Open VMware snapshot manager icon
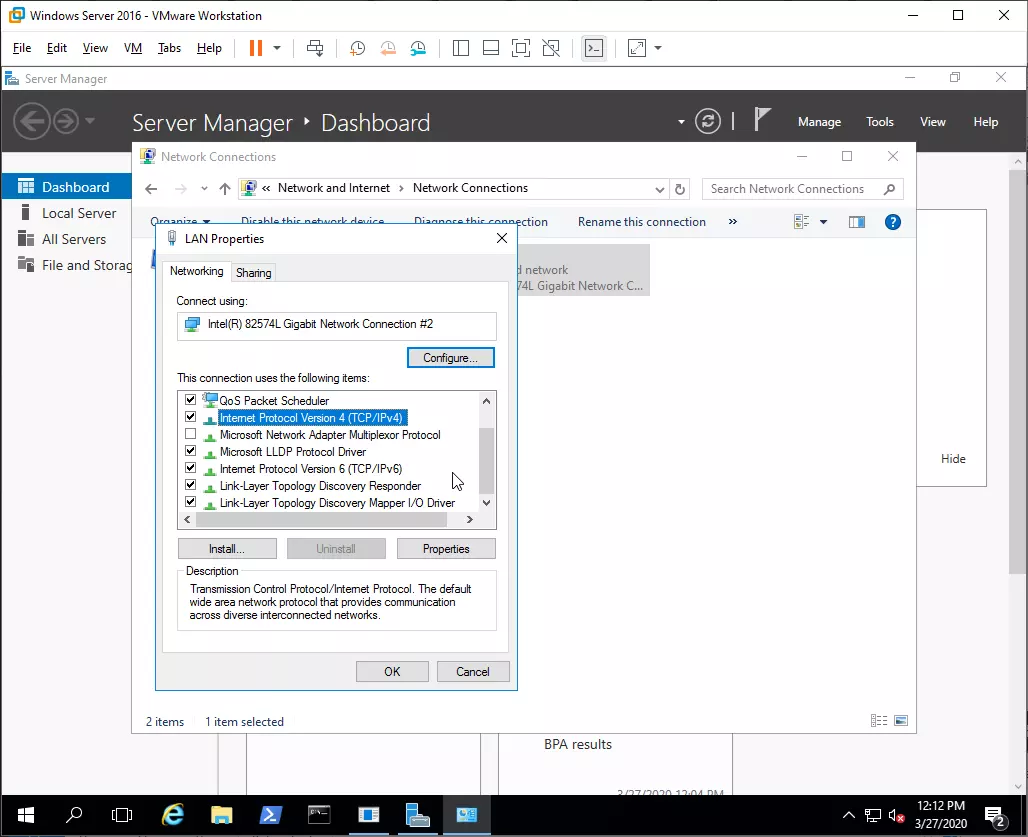This screenshot has height=837, width=1028. coord(418,48)
